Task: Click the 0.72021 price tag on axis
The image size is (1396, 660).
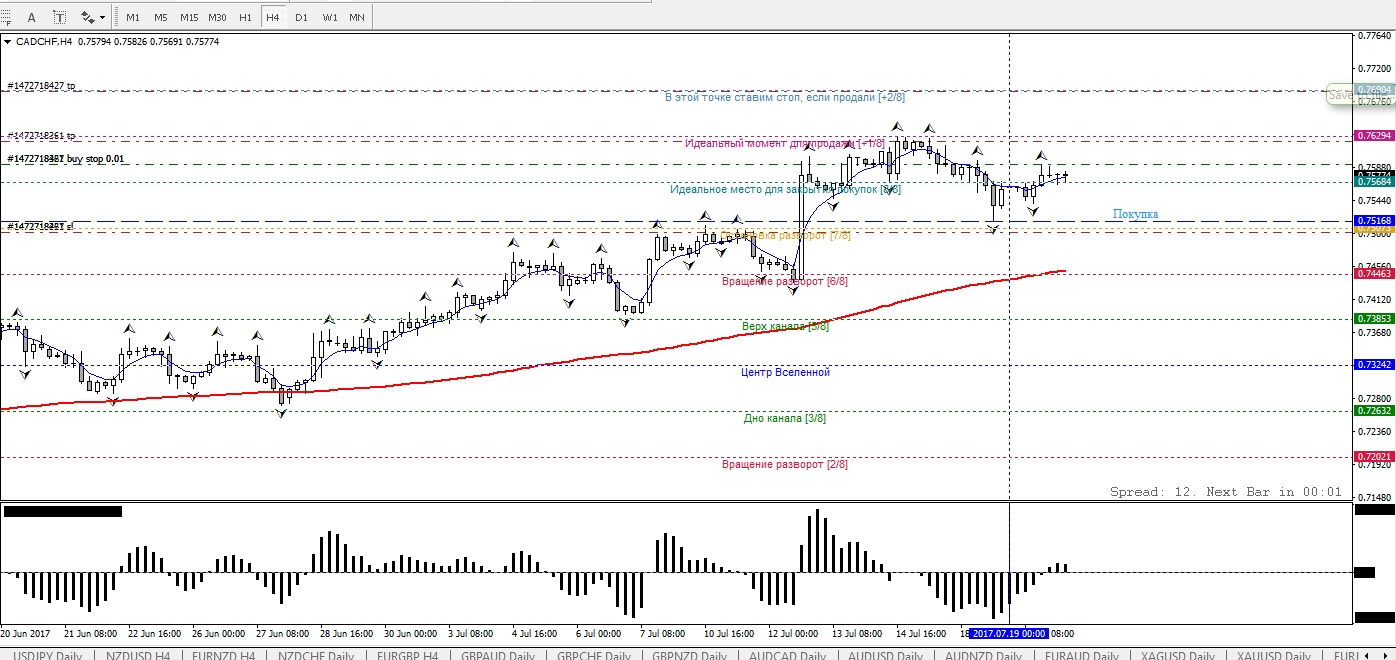Action: click(1374, 457)
